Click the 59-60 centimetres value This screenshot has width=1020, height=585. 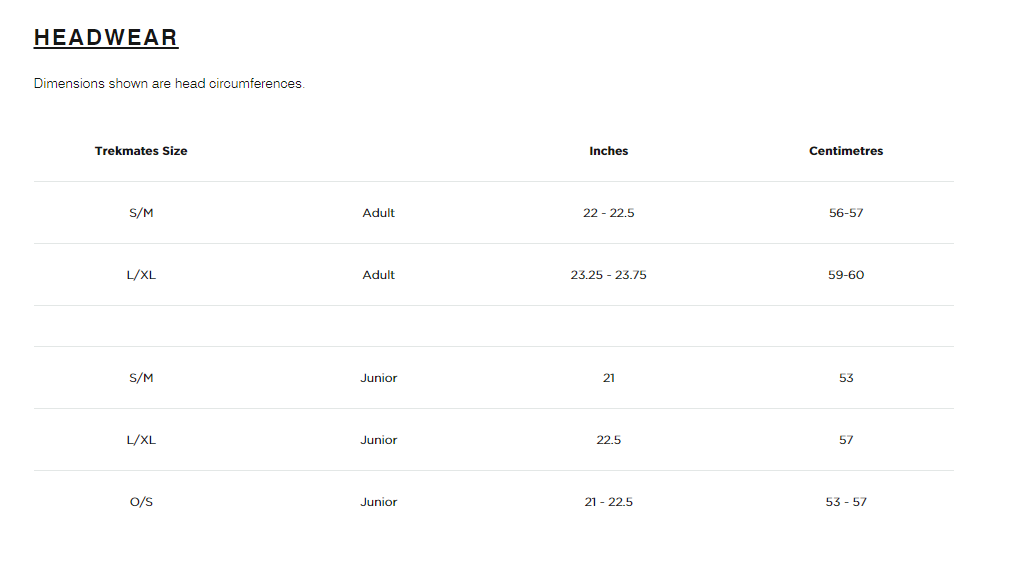[x=846, y=275]
